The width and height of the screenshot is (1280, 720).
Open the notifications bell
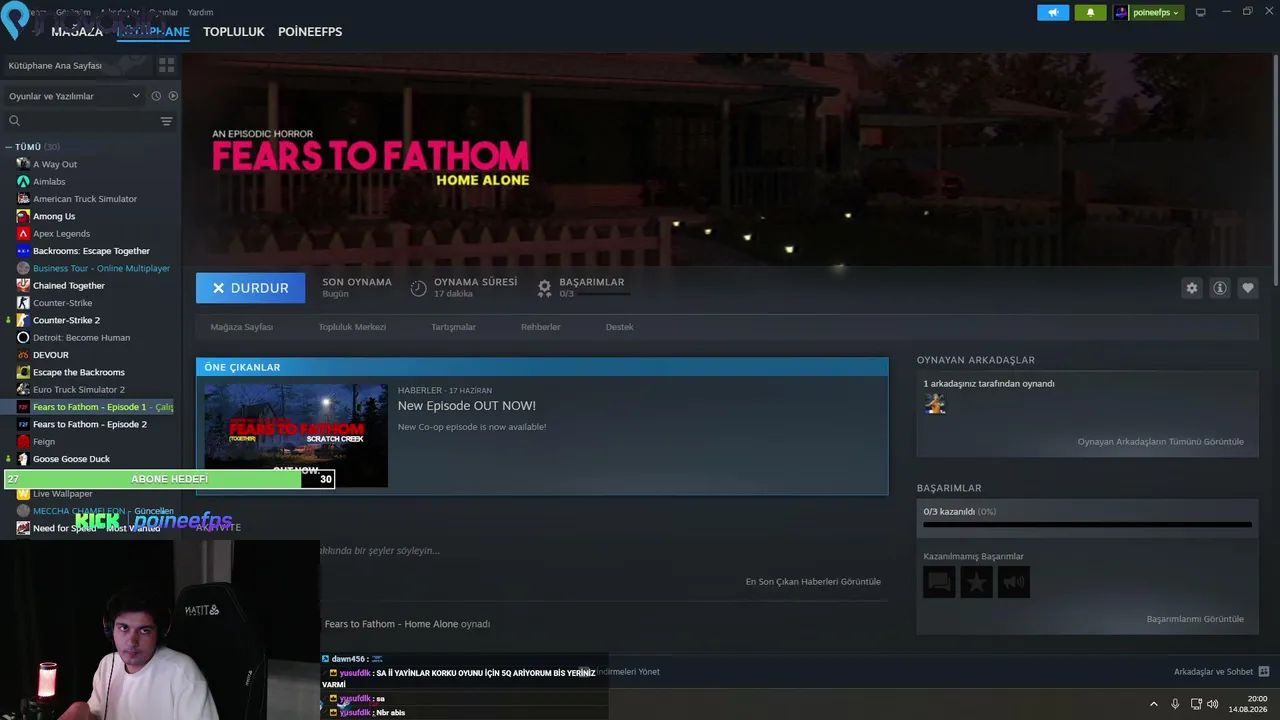(x=1090, y=12)
